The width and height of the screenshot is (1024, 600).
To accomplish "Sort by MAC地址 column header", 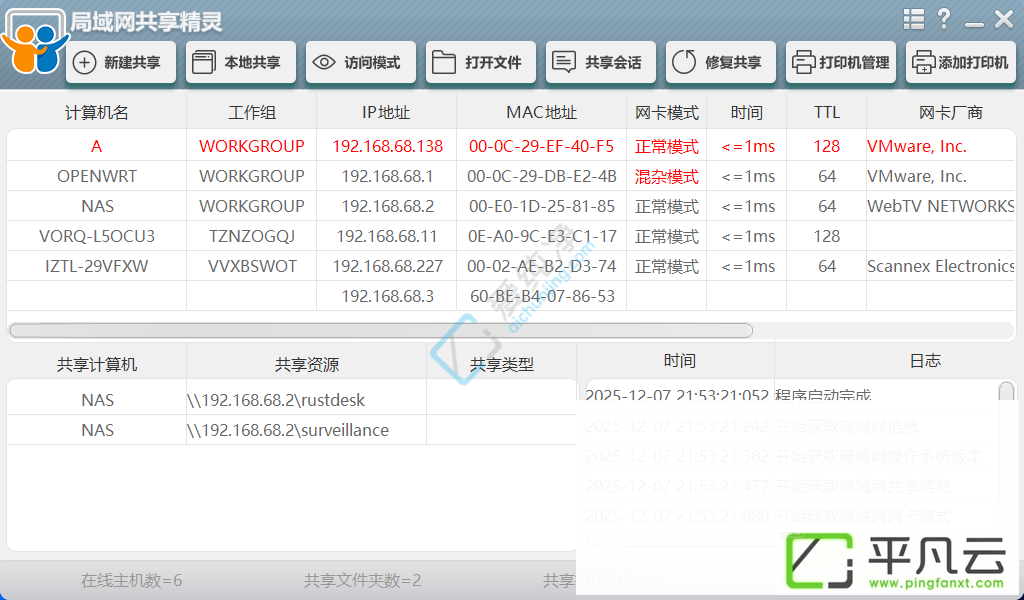I will (x=541, y=112).
